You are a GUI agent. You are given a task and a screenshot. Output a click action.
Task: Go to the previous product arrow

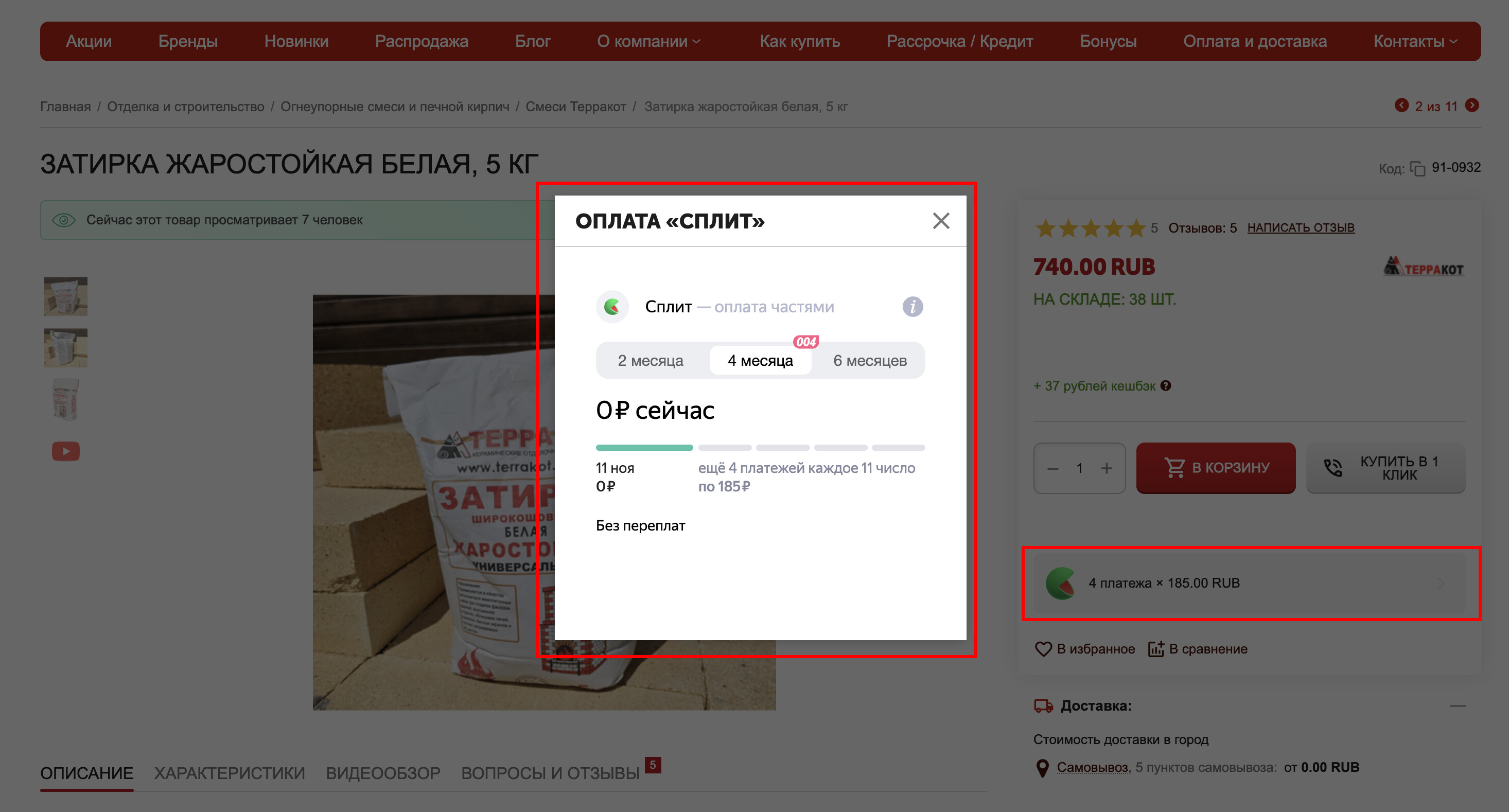point(1401,105)
